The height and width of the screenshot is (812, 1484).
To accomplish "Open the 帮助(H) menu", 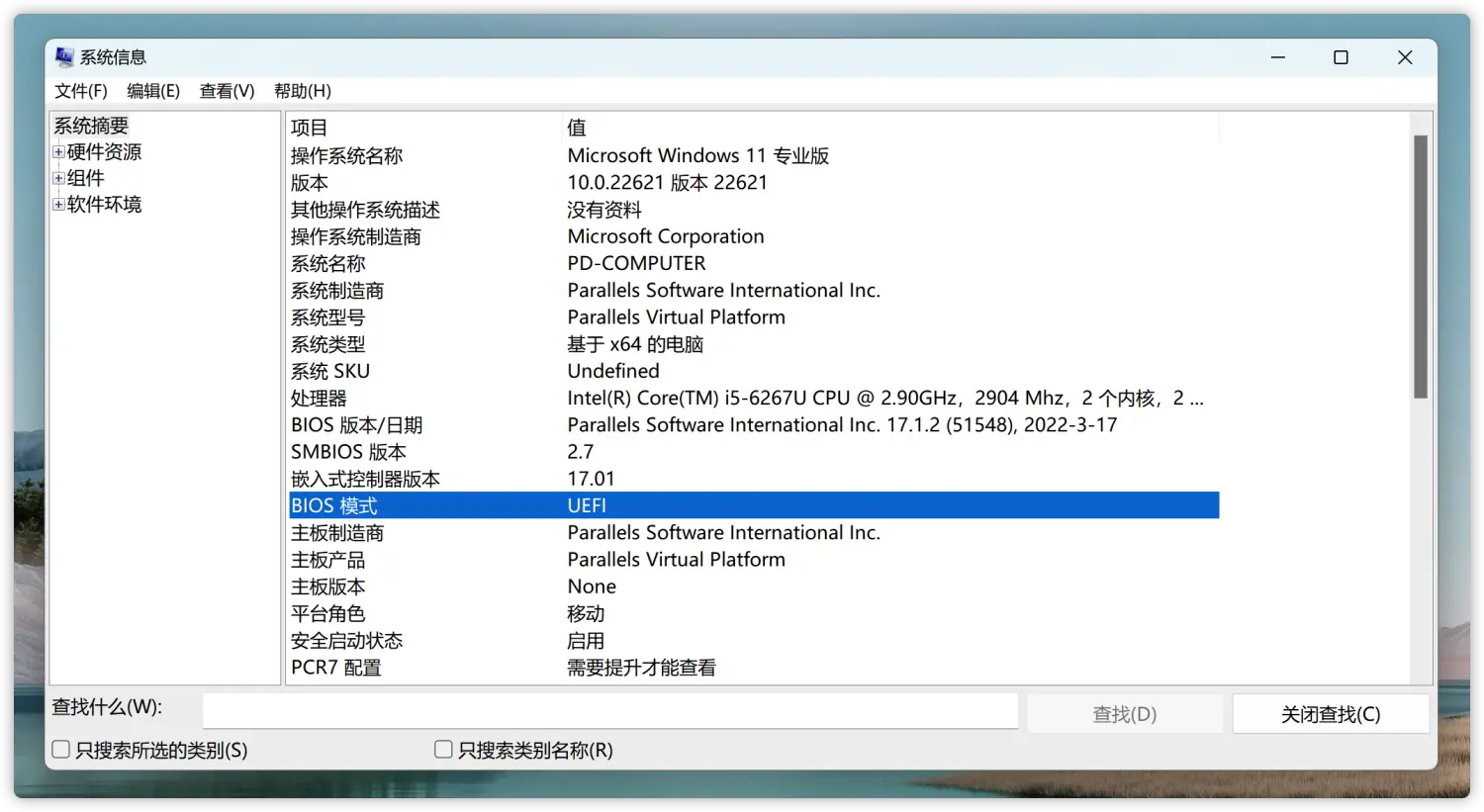I will [303, 91].
